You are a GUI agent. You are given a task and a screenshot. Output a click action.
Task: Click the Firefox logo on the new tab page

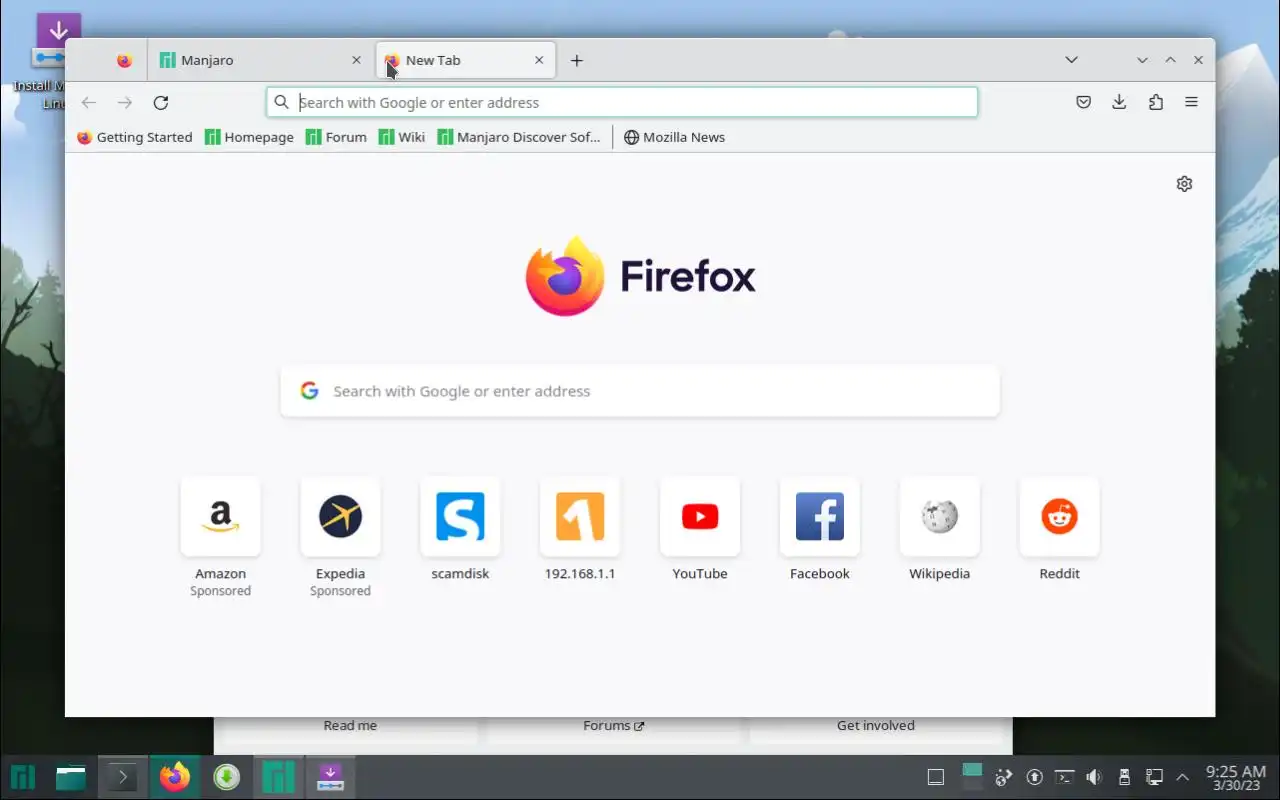click(x=641, y=276)
